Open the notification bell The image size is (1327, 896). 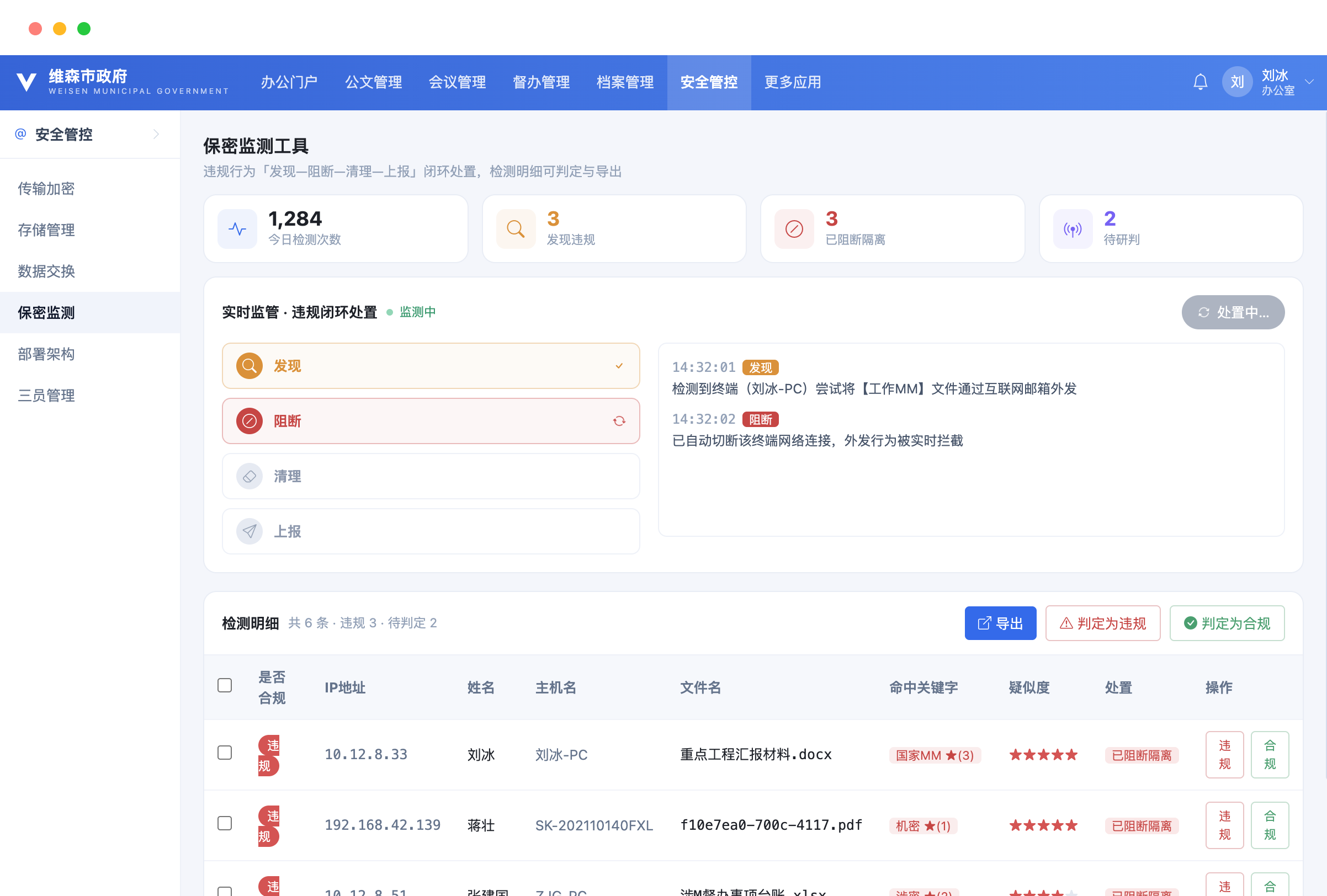coord(1200,82)
